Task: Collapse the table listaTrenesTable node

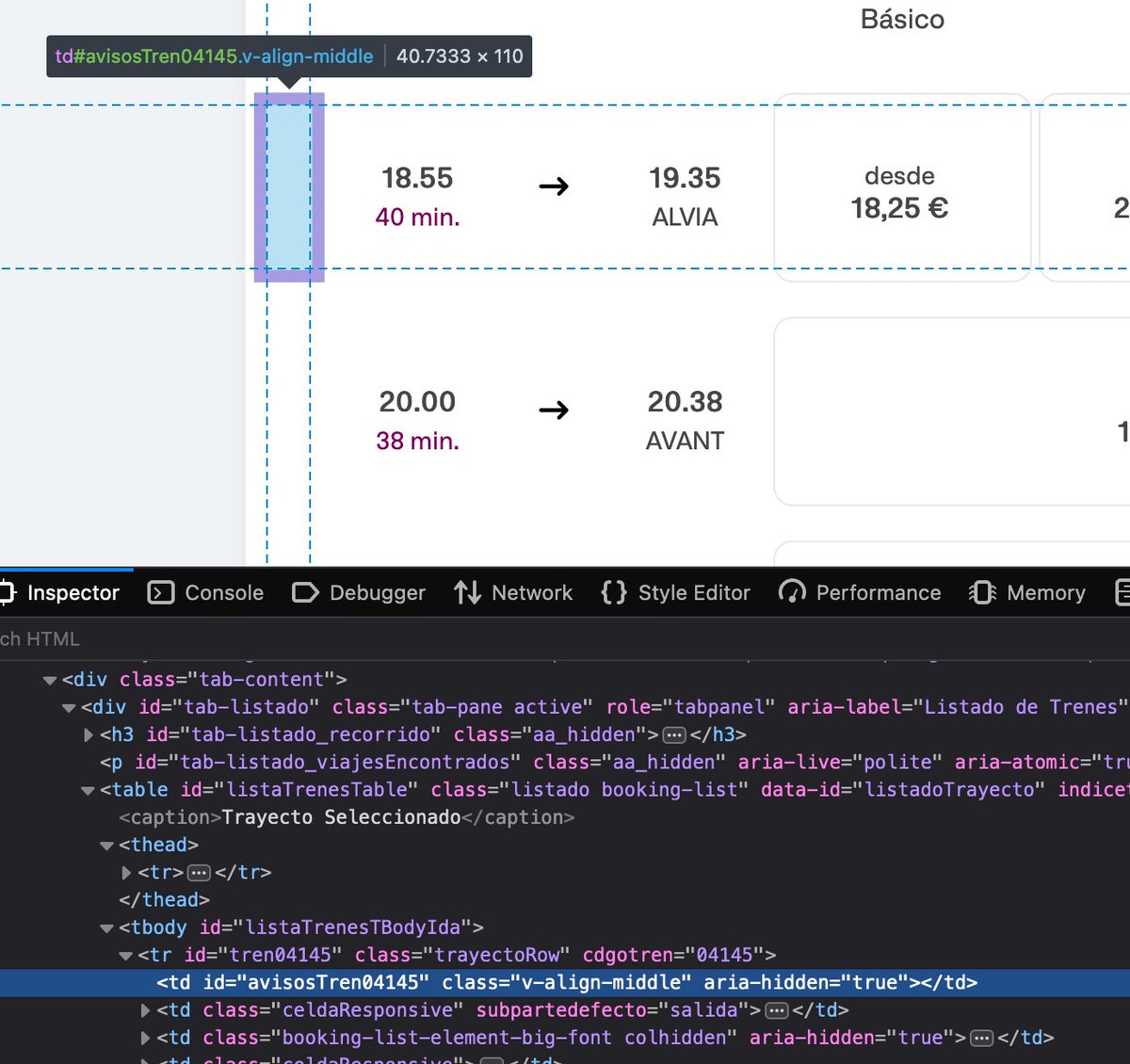Action: pos(88,790)
